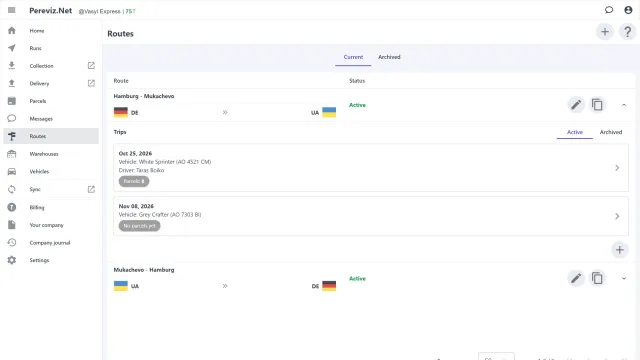Open the help question mark icon
The image size is (640, 360).
click(x=627, y=32)
